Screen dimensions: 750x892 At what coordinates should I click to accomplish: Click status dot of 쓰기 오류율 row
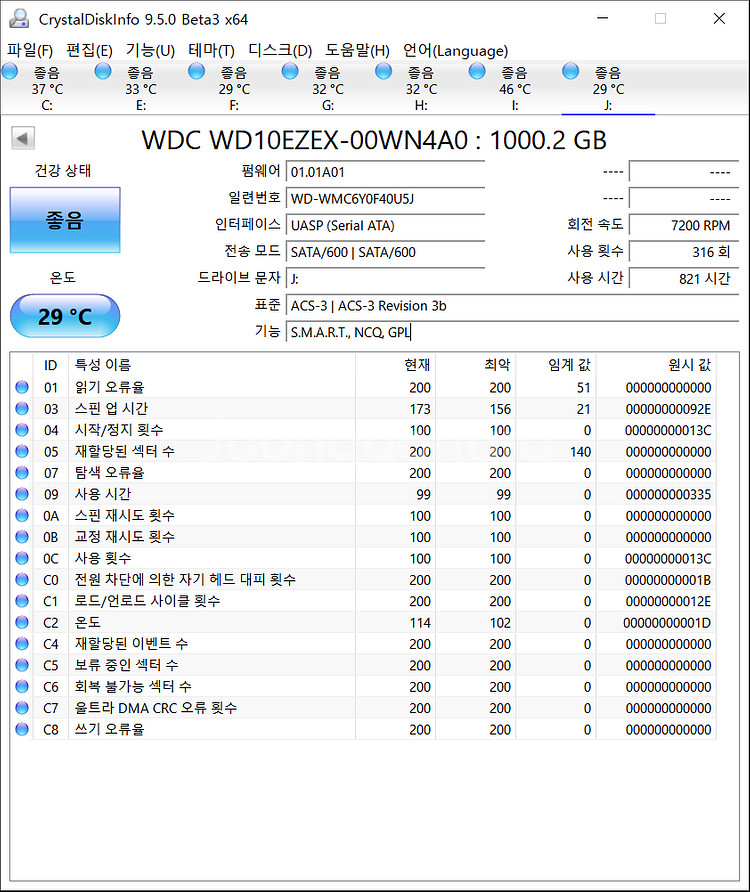[22, 729]
